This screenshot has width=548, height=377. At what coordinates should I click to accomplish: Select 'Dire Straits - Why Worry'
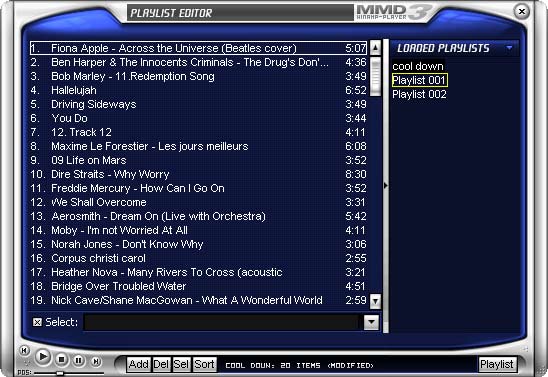point(198,174)
